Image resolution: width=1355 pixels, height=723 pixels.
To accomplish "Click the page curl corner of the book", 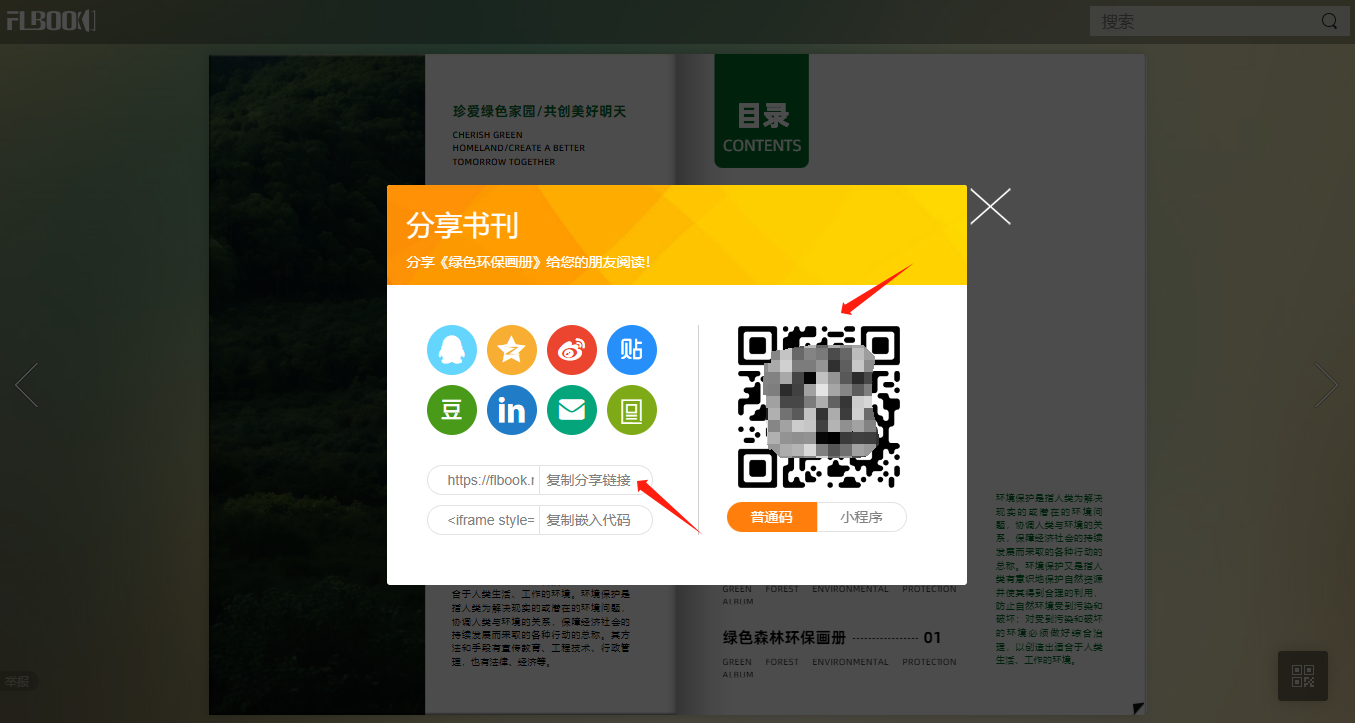I will [x=1138, y=708].
